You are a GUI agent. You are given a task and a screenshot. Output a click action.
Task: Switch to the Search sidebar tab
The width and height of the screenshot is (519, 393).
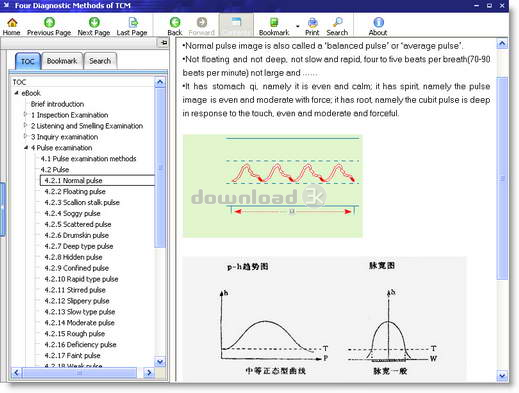[x=100, y=61]
